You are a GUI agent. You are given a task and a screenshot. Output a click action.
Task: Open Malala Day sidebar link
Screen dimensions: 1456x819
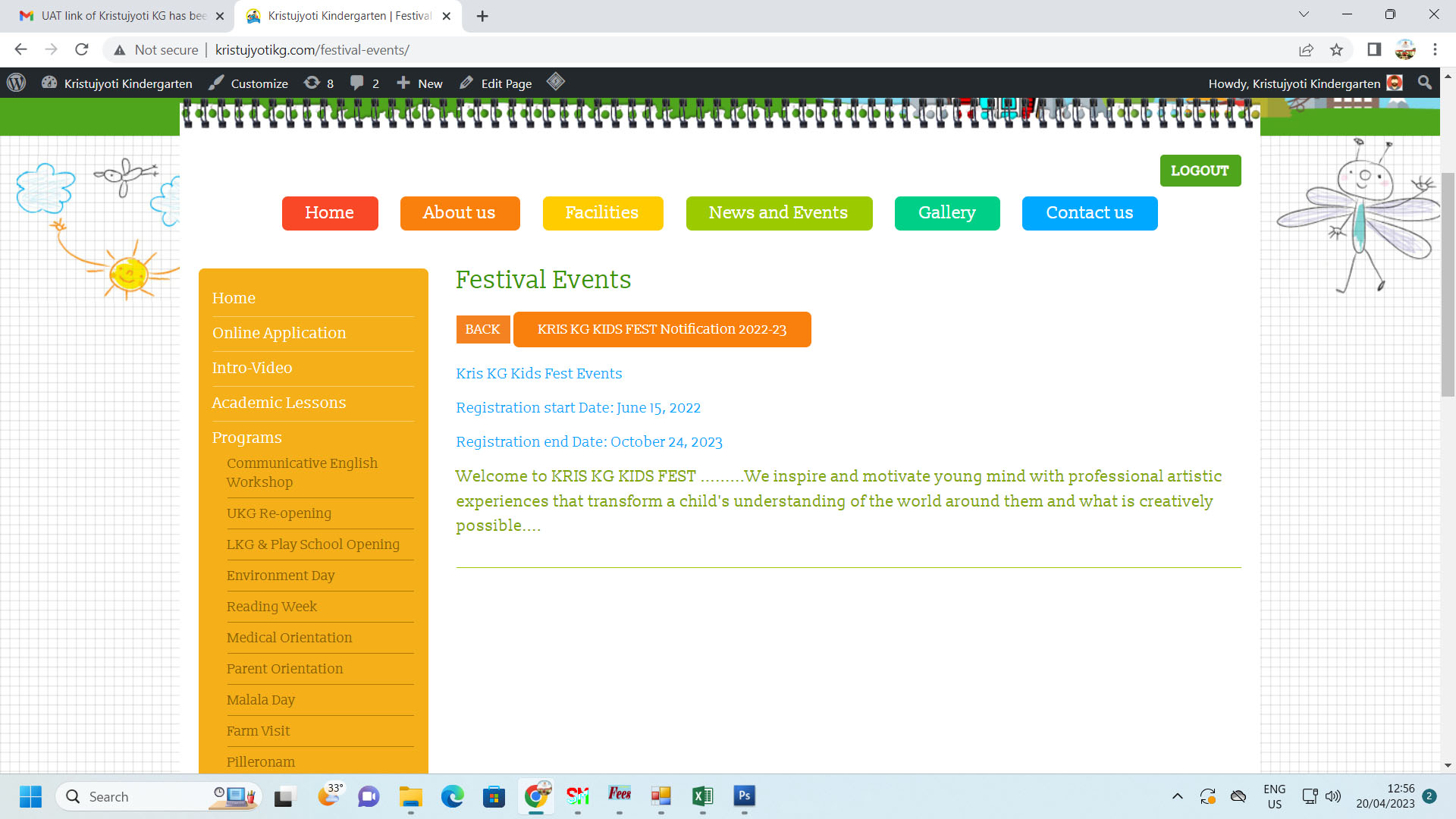[x=261, y=700]
